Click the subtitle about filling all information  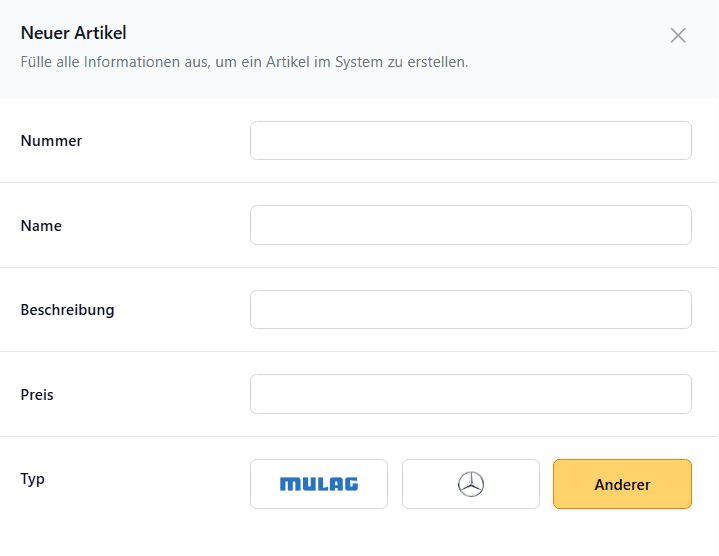pos(244,62)
